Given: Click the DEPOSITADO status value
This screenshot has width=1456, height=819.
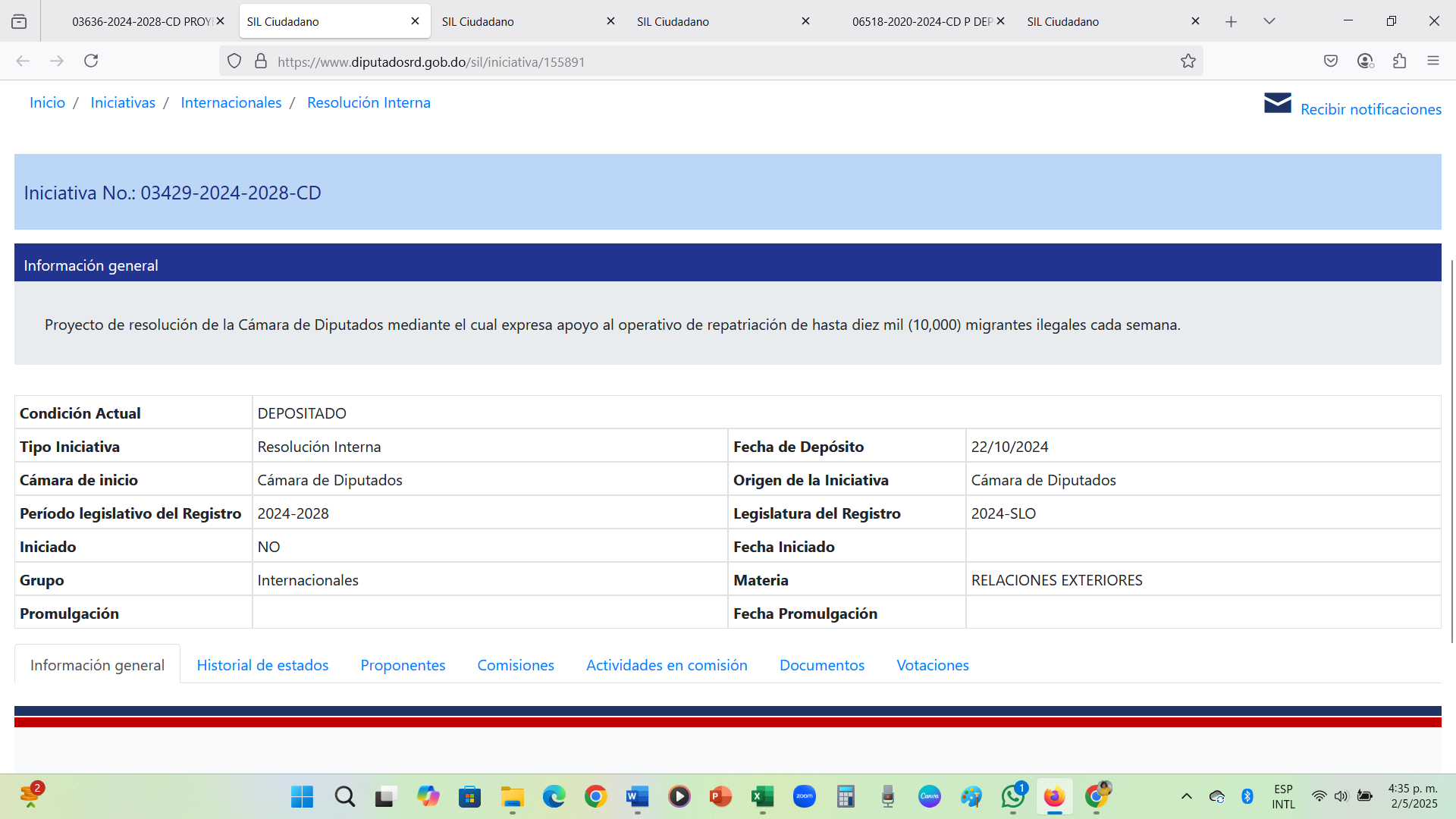Looking at the screenshot, I should tap(302, 413).
